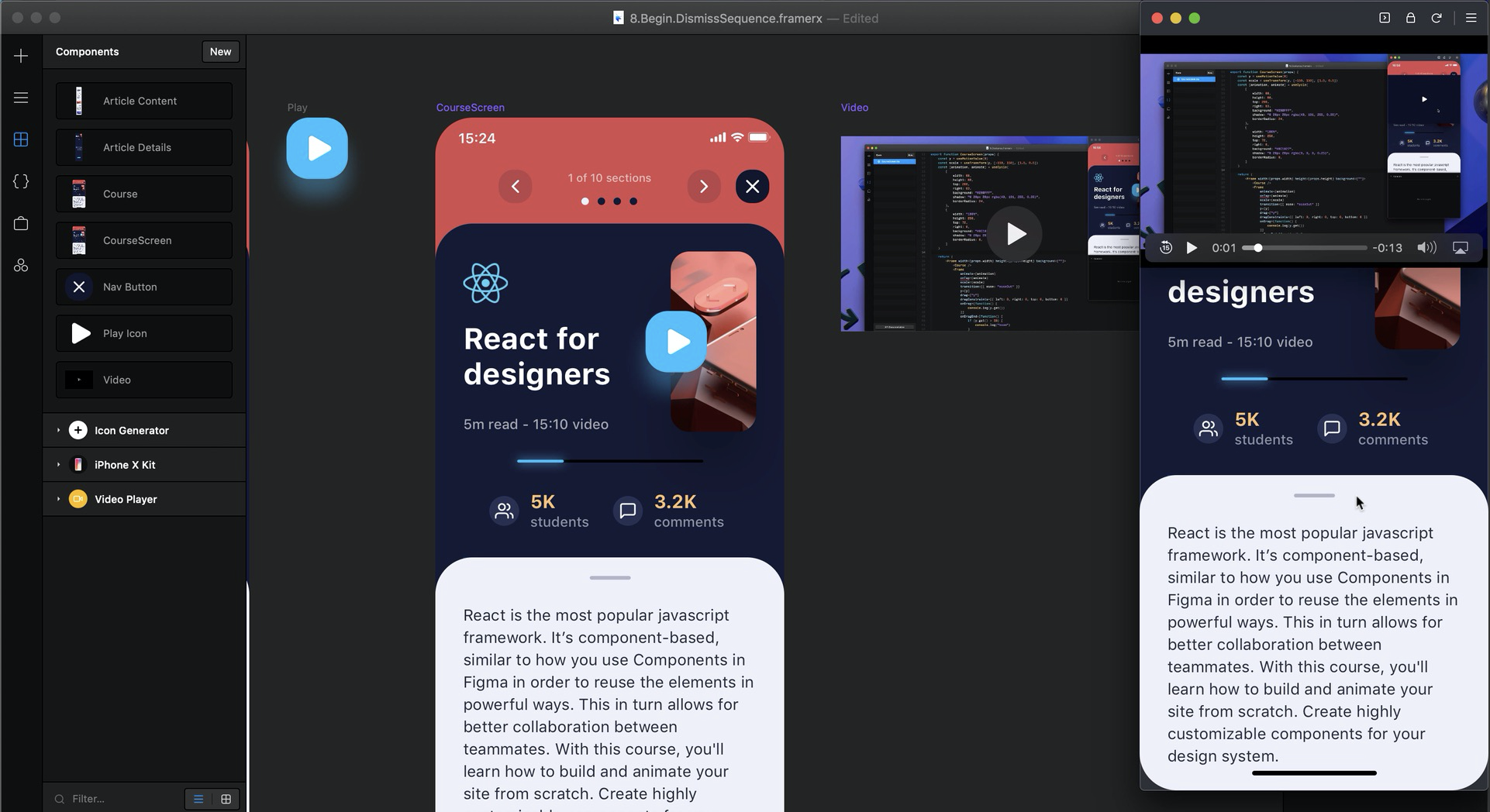Click the React atom logo on canvas

485,284
